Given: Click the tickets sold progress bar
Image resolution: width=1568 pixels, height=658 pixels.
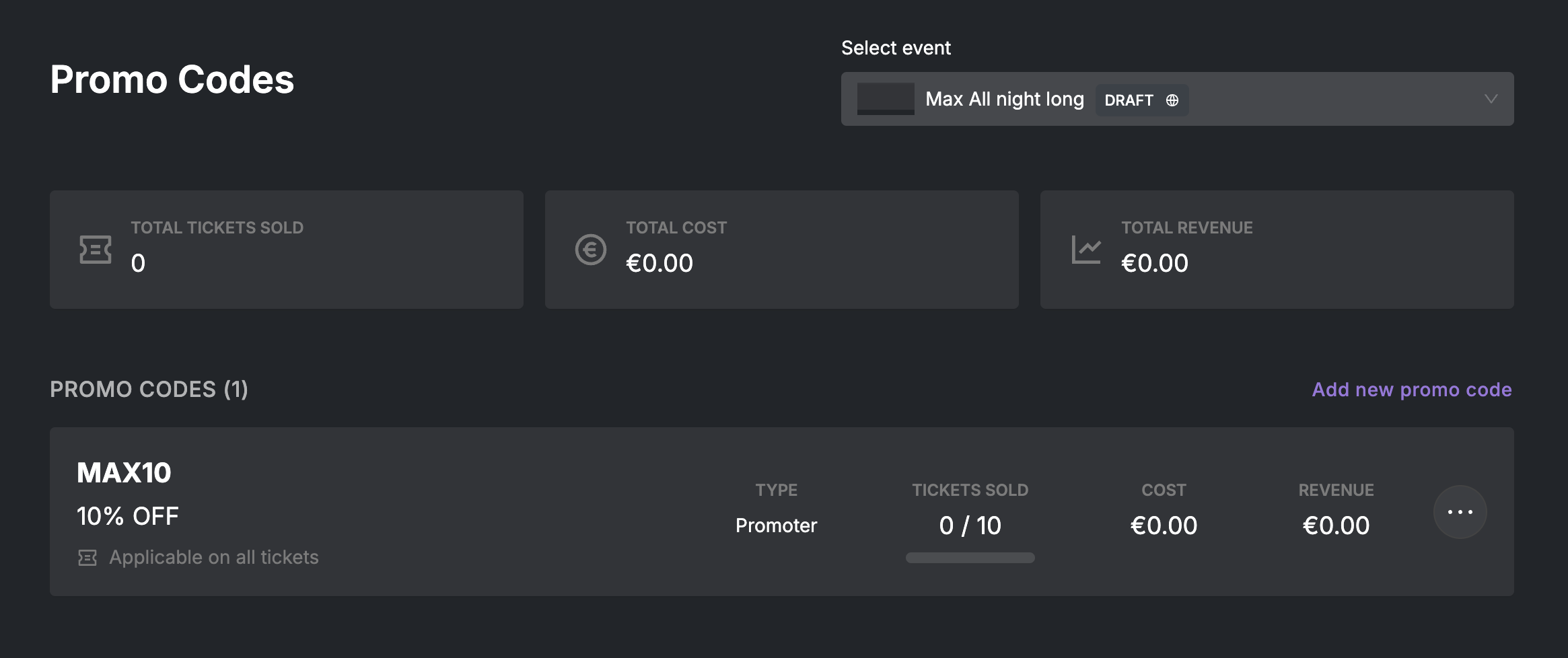Looking at the screenshot, I should tap(970, 558).
